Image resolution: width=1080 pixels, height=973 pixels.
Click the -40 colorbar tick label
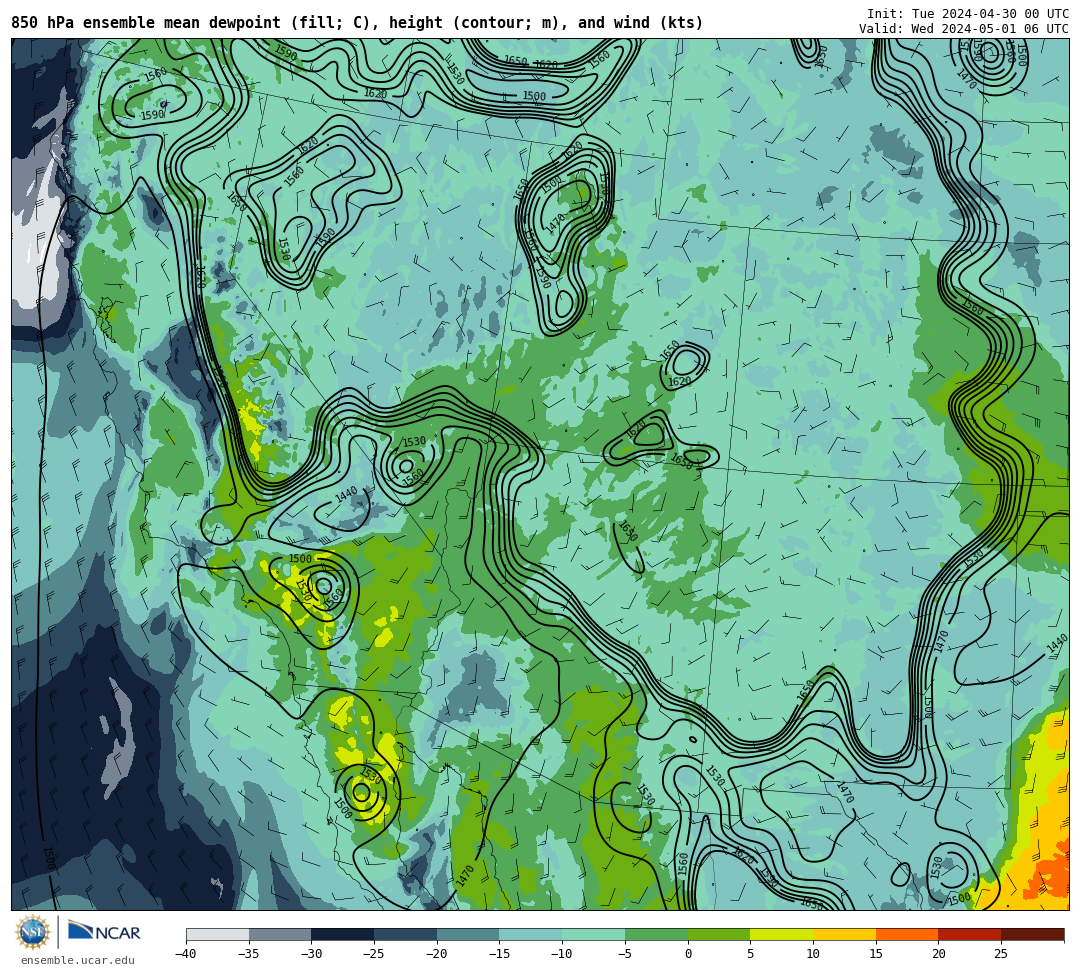point(186,954)
